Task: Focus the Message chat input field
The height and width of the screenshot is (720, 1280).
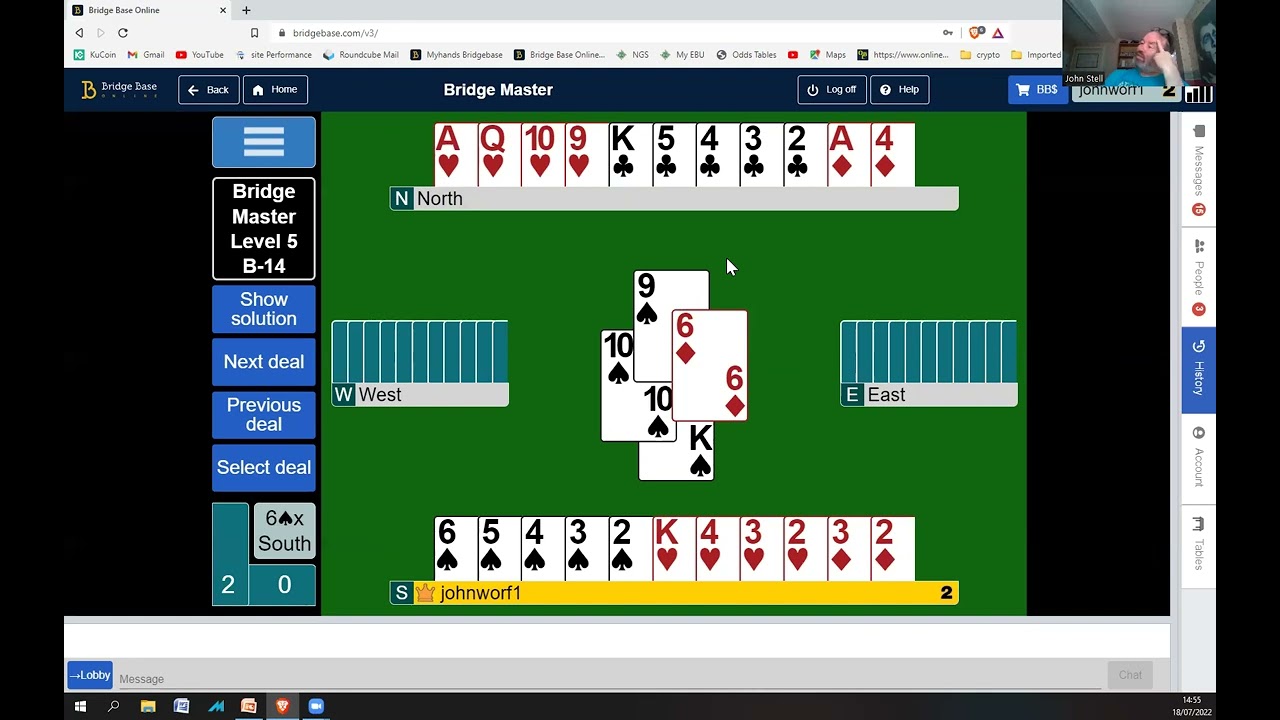Action: (x=610, y=678)
